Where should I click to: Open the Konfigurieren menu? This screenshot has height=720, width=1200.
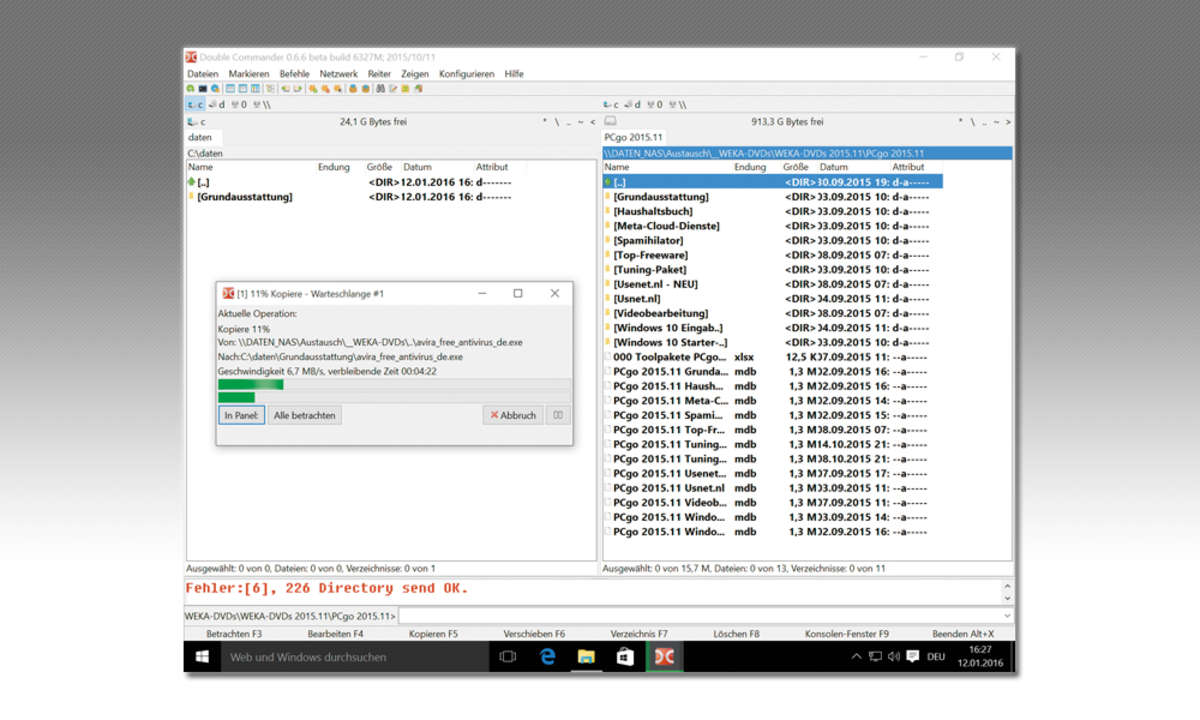click(x=466, y=74)
